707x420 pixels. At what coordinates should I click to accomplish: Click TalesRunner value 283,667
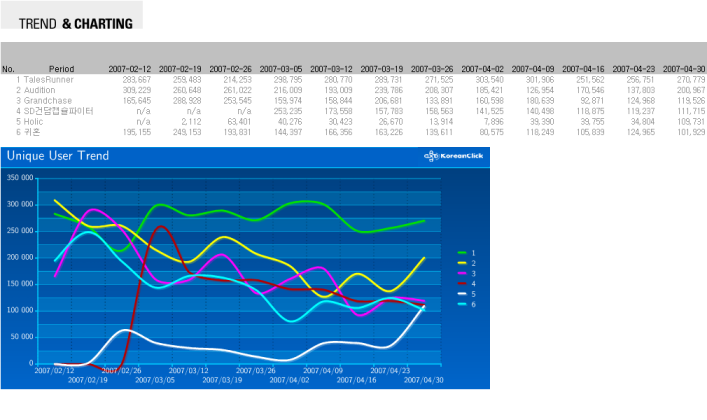[x=137, y=80]
